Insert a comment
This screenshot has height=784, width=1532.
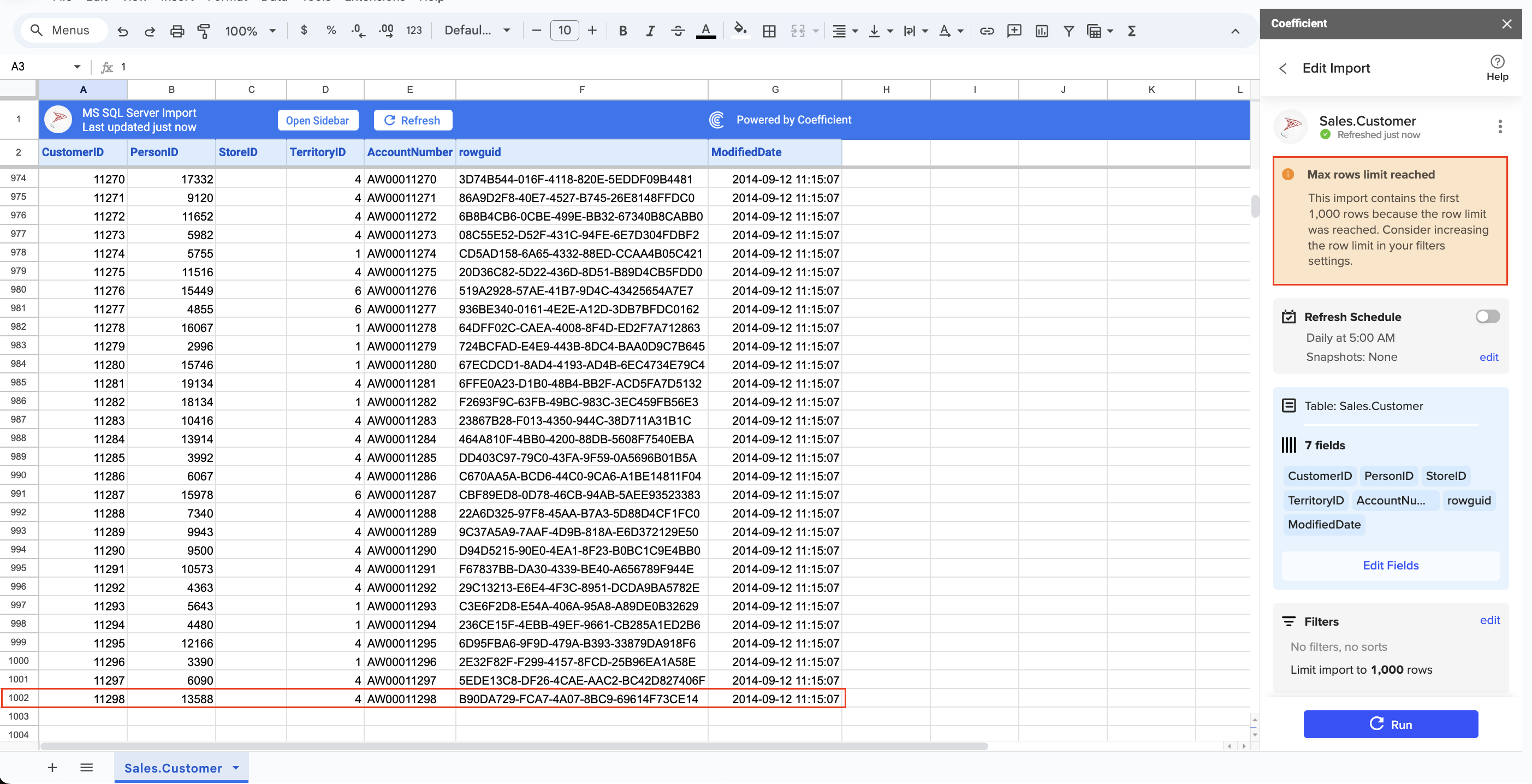coord(1014,31)
